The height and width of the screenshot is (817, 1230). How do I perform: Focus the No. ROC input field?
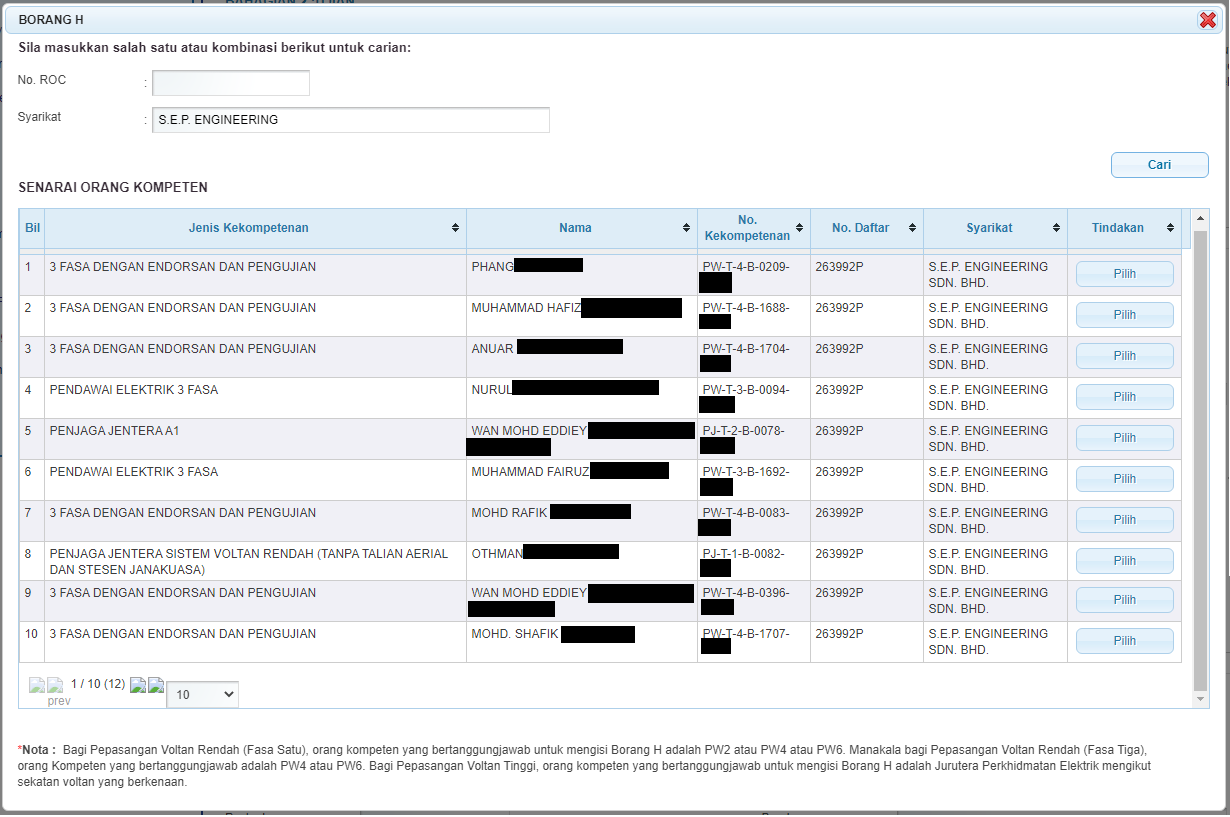pyautogui.click(x=231, y=83)
